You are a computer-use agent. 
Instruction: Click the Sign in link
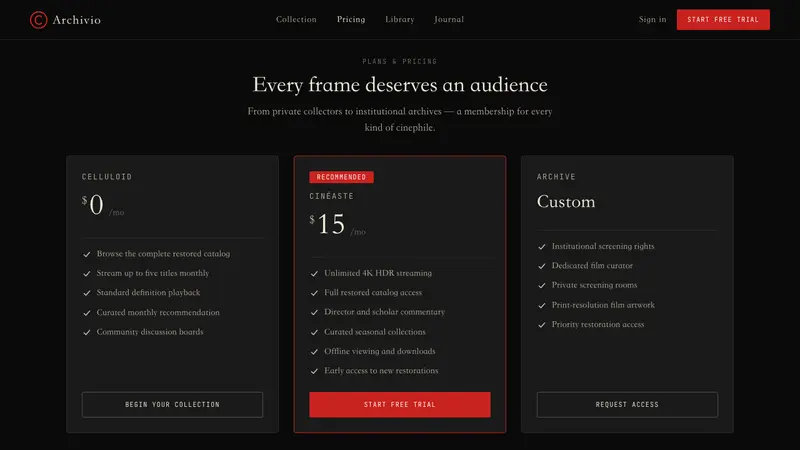653,19
